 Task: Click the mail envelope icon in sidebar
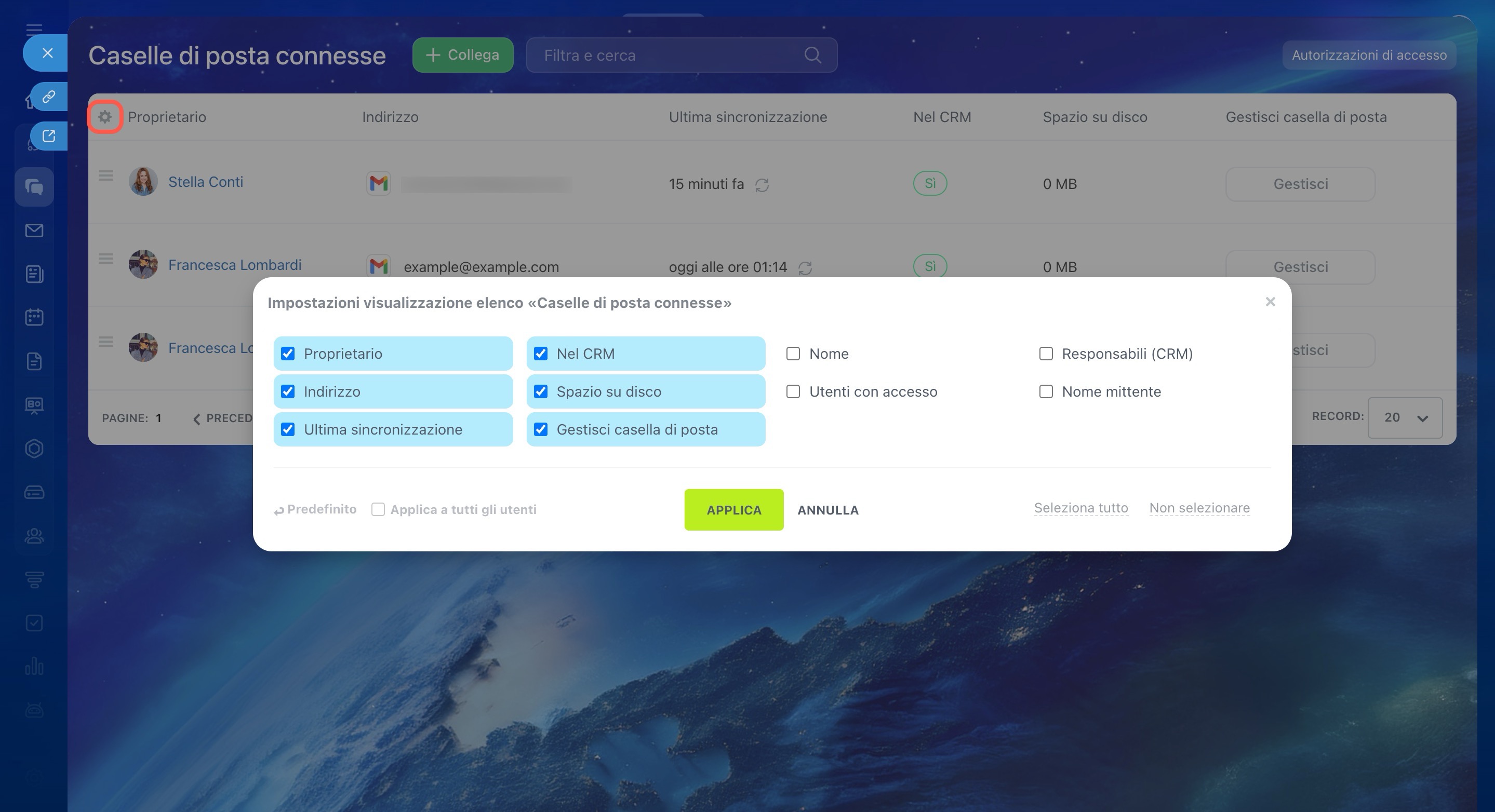pos(34,231)
